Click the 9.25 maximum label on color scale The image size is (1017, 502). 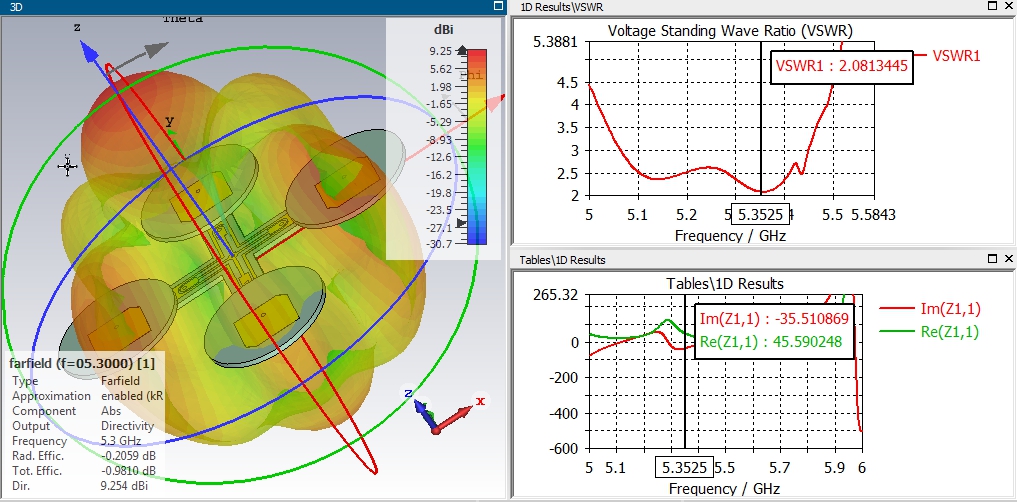pyautogui.click(x=440, y=51)
